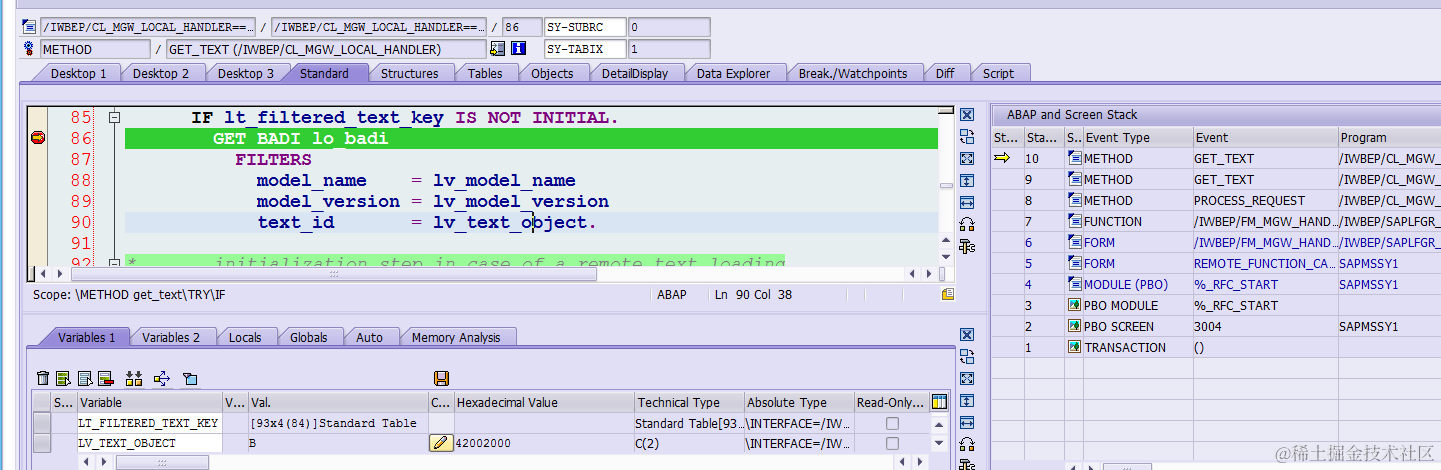1441x470 pixels.
Task: Click the navigate-to-source icon beside GET_TEXT field
Action: click(x=497, y=49)
